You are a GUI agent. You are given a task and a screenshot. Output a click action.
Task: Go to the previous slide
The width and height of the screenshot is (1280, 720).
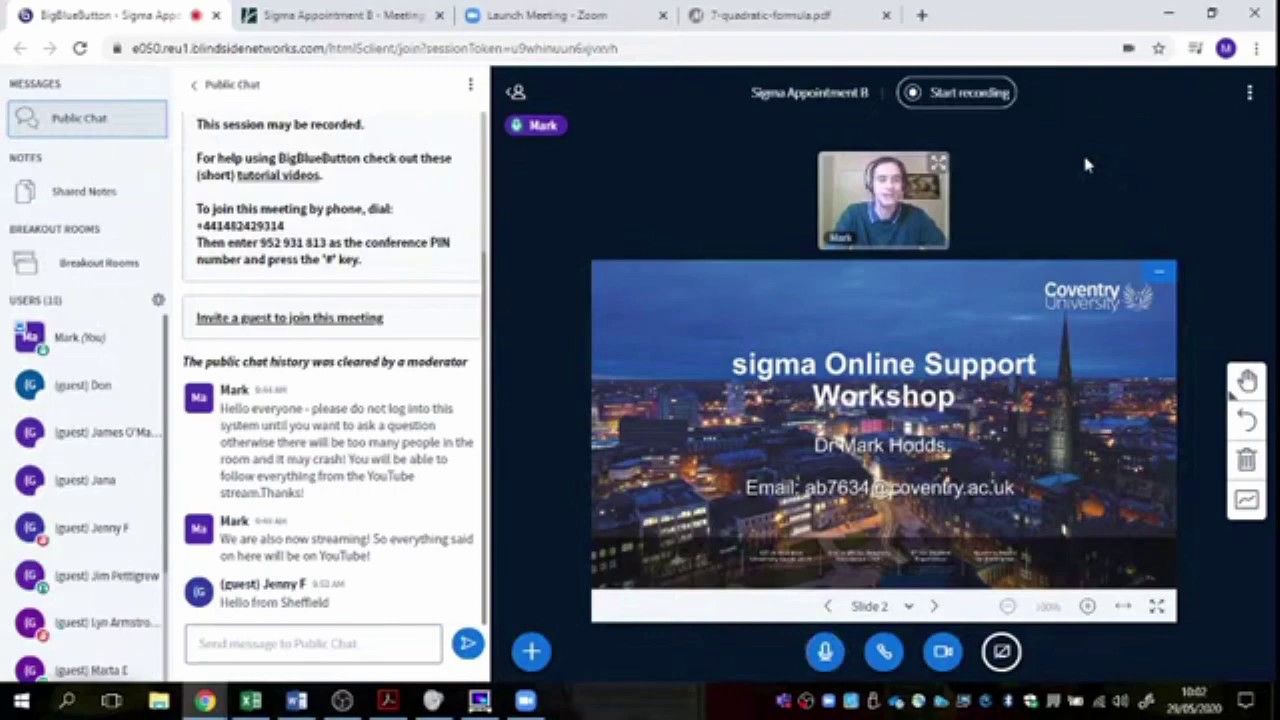[828, 606]
